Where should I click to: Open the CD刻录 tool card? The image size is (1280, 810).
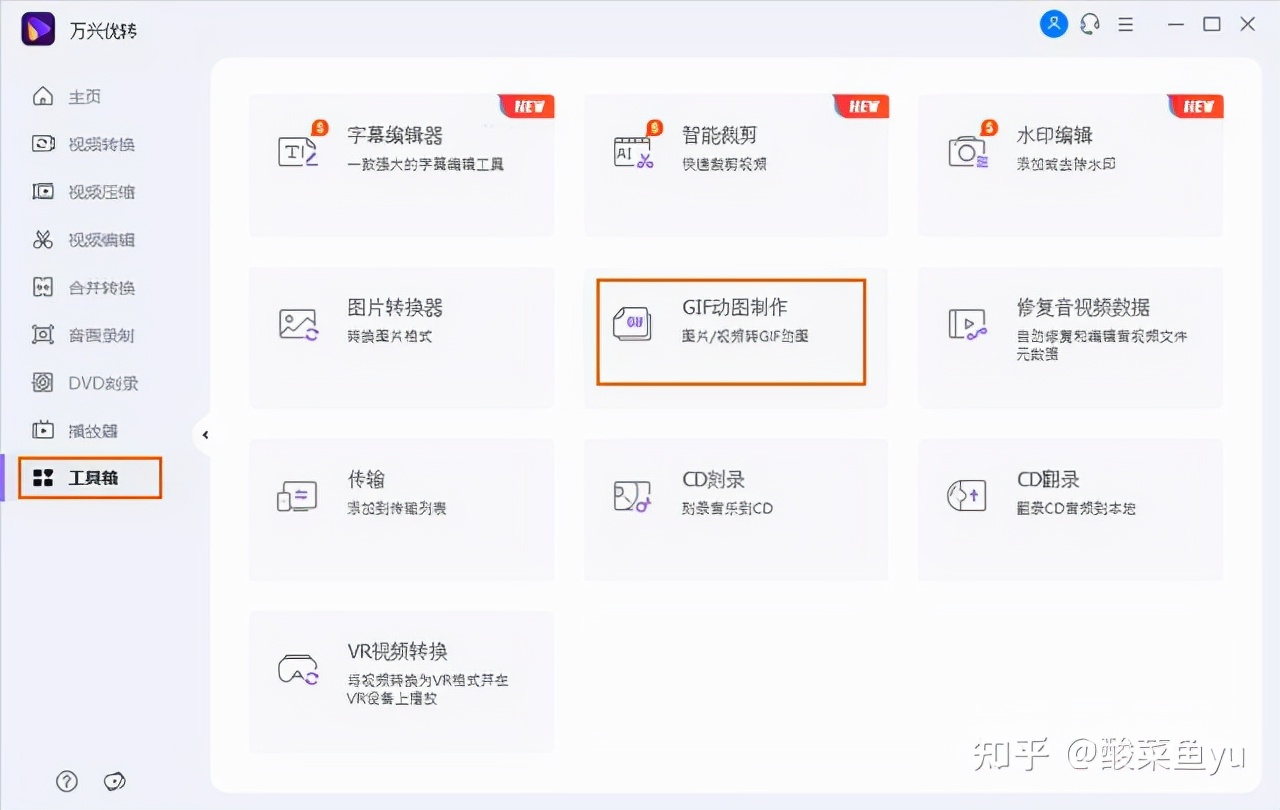pyautogui.click(x=736, y=509)
